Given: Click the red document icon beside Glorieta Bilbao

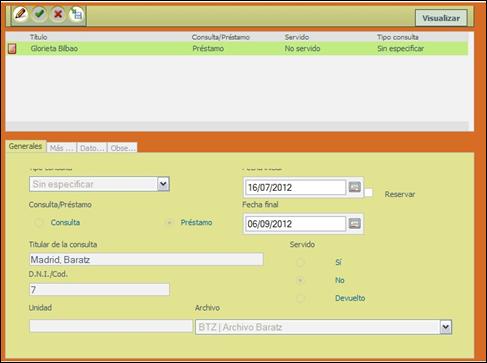Looking at the screenshot, I should click(12, 49).
